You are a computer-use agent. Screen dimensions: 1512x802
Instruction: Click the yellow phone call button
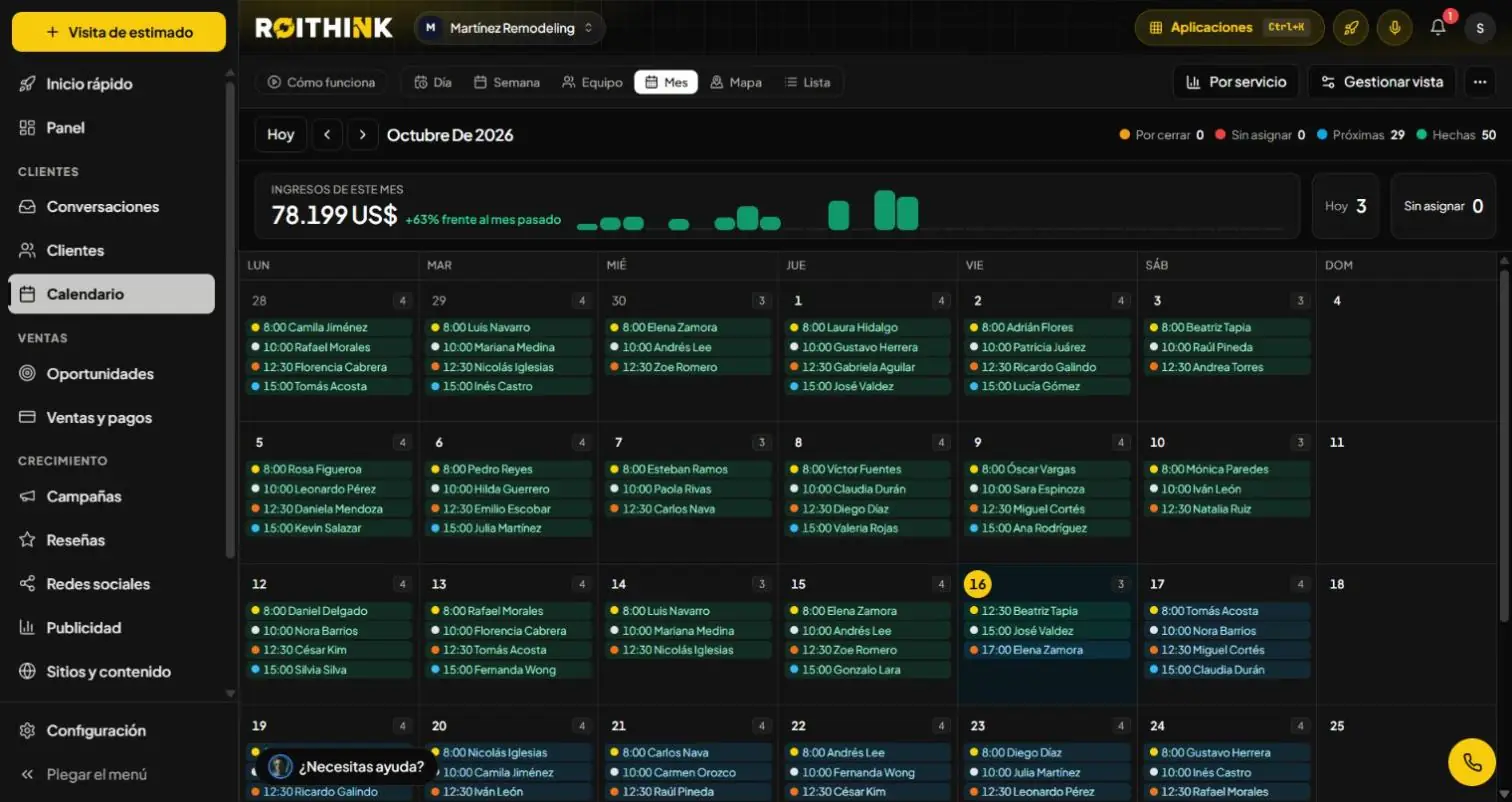1472,762
